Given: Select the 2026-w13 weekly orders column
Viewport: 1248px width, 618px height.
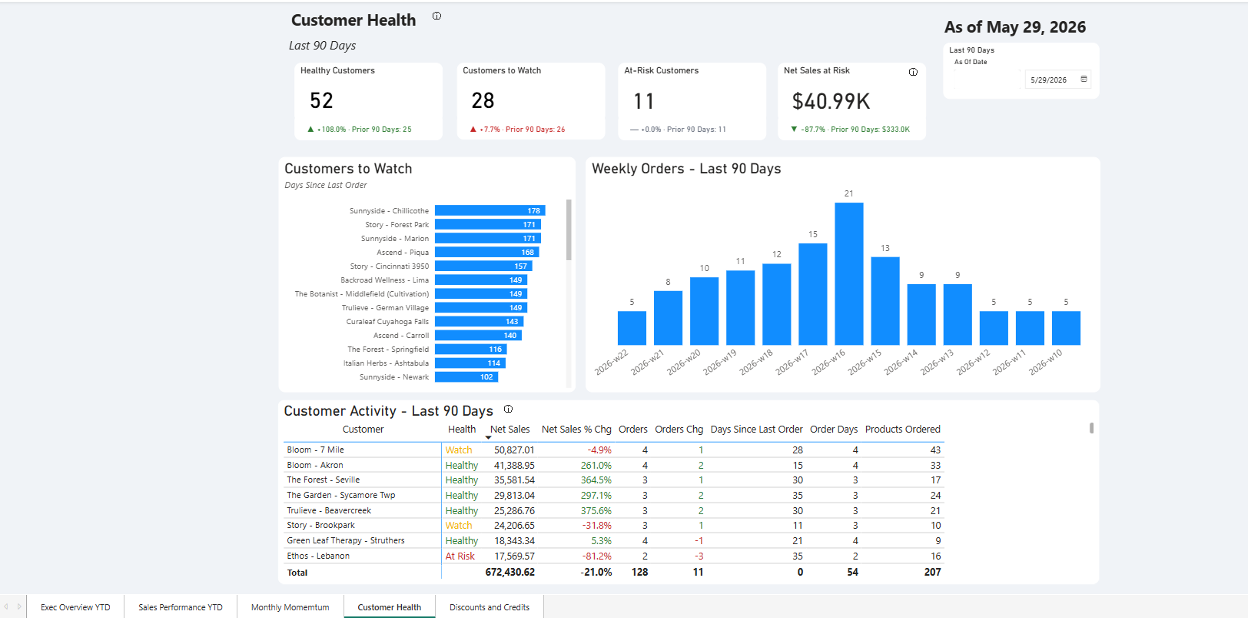Looking at the screenshot, I should [958, 315].
